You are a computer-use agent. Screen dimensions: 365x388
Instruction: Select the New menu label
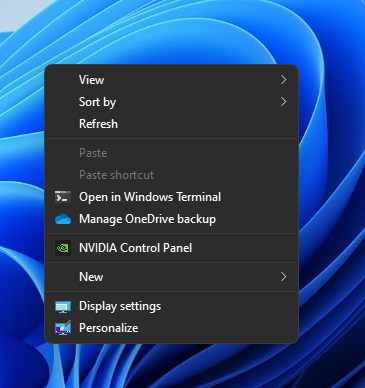coord(91,277)
